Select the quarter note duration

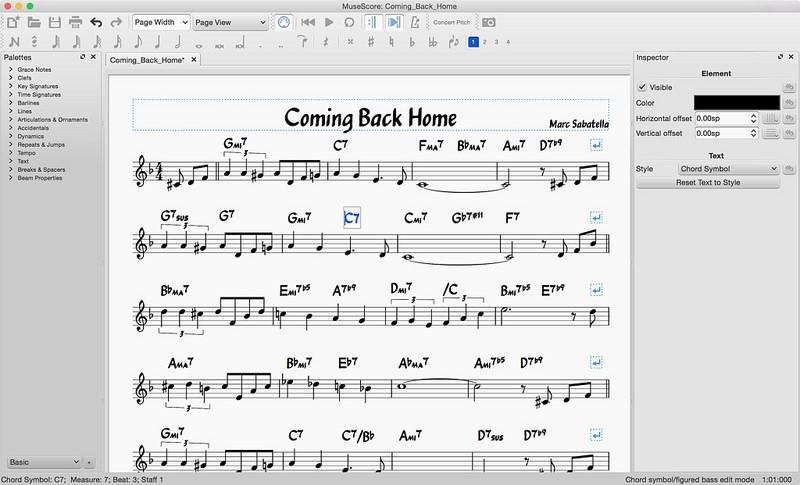coord(158,42)
